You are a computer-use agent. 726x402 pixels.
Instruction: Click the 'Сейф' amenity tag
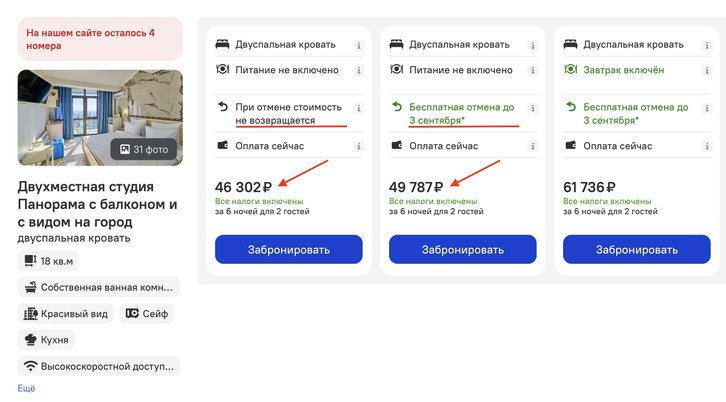pyautogui.click(x=146, y=314)
